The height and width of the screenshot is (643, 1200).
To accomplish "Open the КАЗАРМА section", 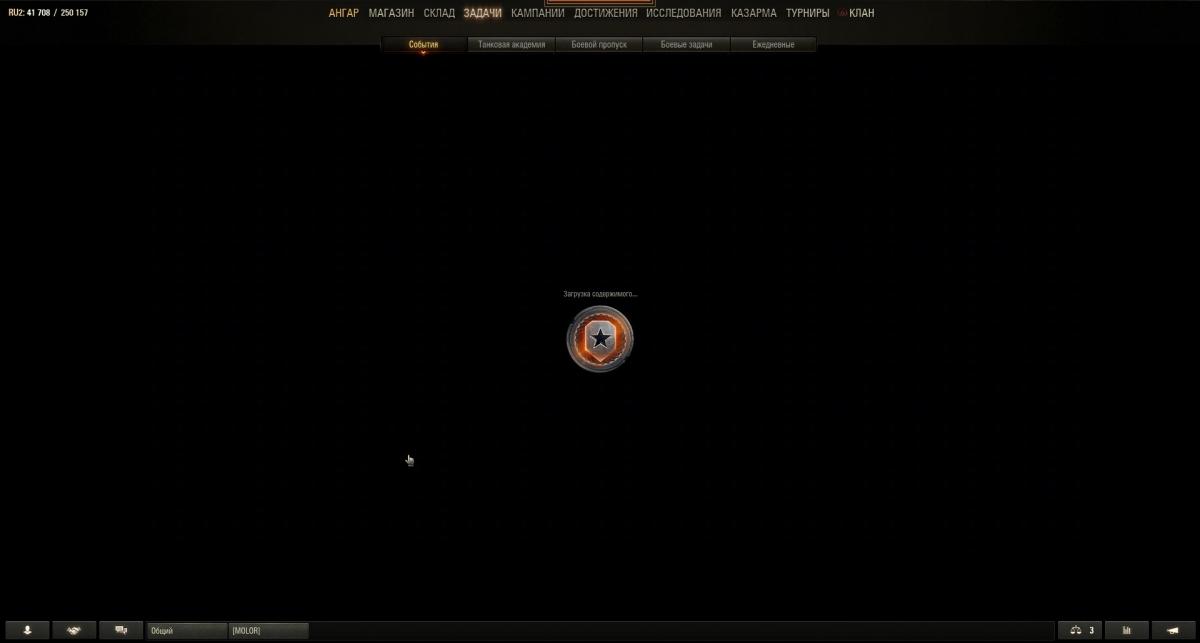I will 754,13.
